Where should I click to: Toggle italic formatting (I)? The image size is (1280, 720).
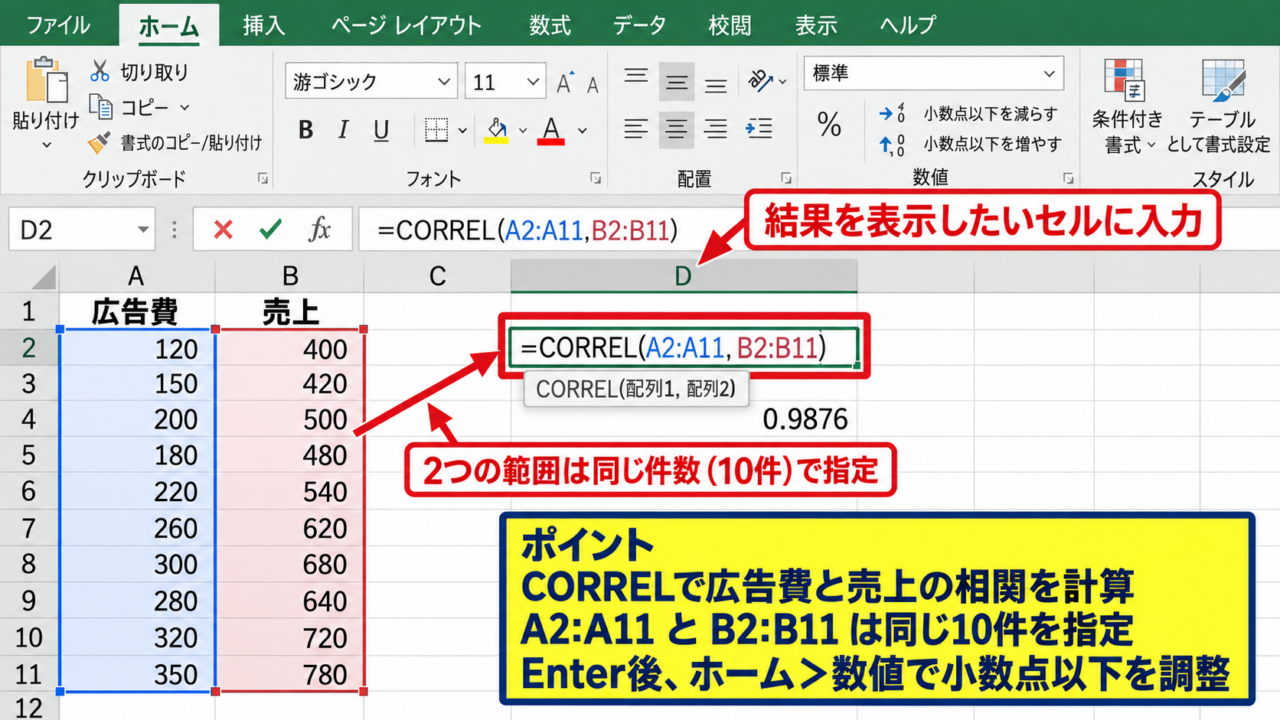[343, 130]
